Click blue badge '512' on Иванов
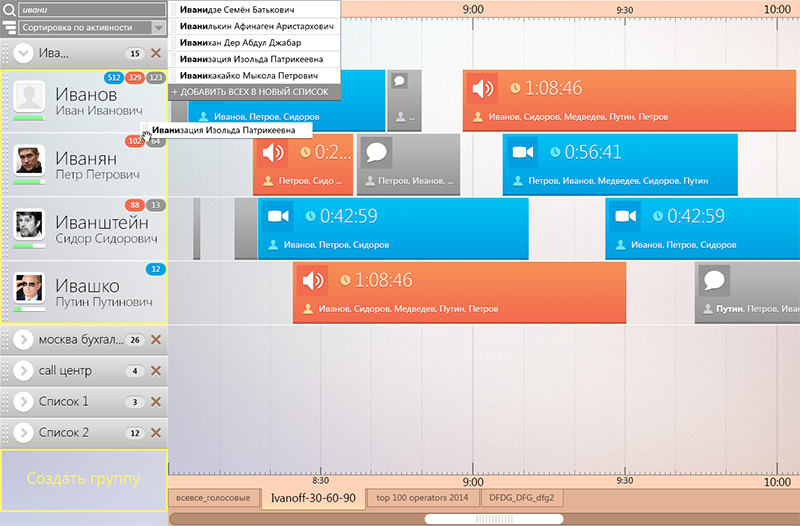Viewport: 800px width, 526px height. click(x=114, y=78)
